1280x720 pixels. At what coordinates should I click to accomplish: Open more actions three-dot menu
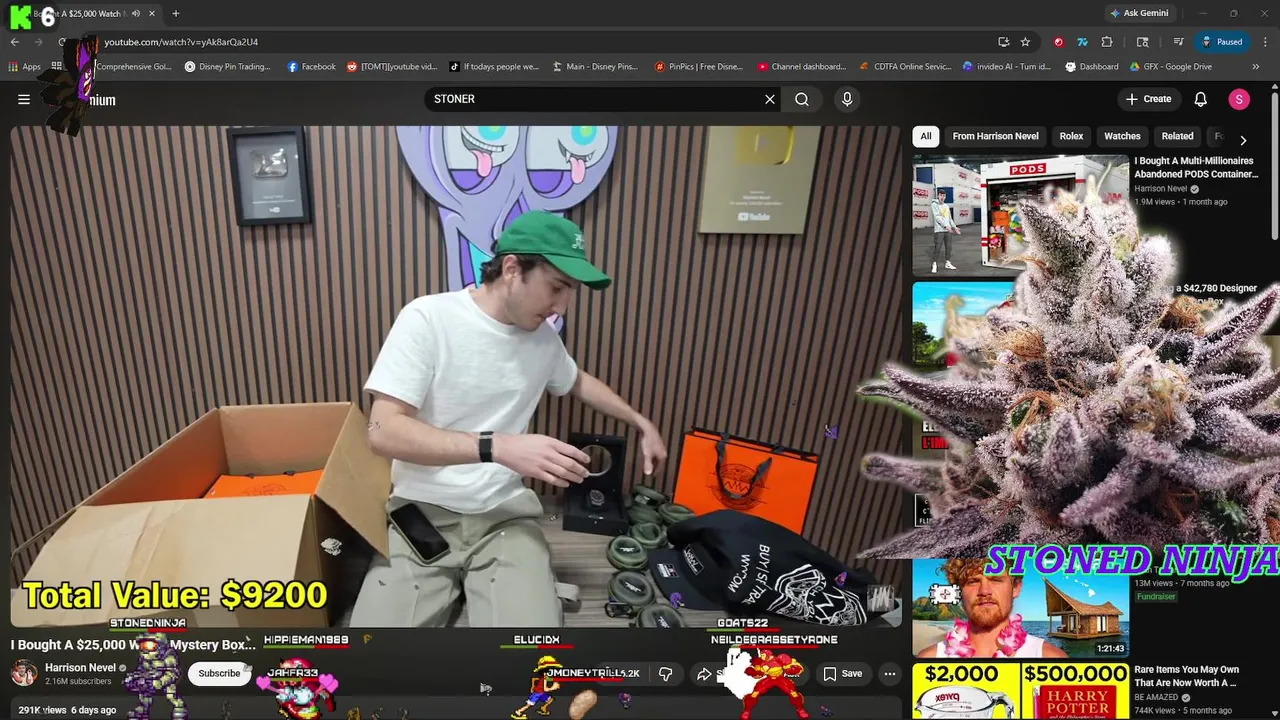click(x=890, y=674)
